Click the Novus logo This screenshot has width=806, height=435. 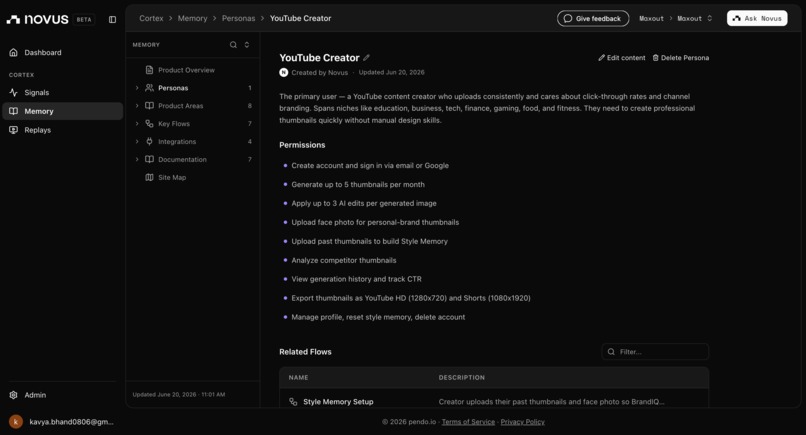tap(38, 20)
